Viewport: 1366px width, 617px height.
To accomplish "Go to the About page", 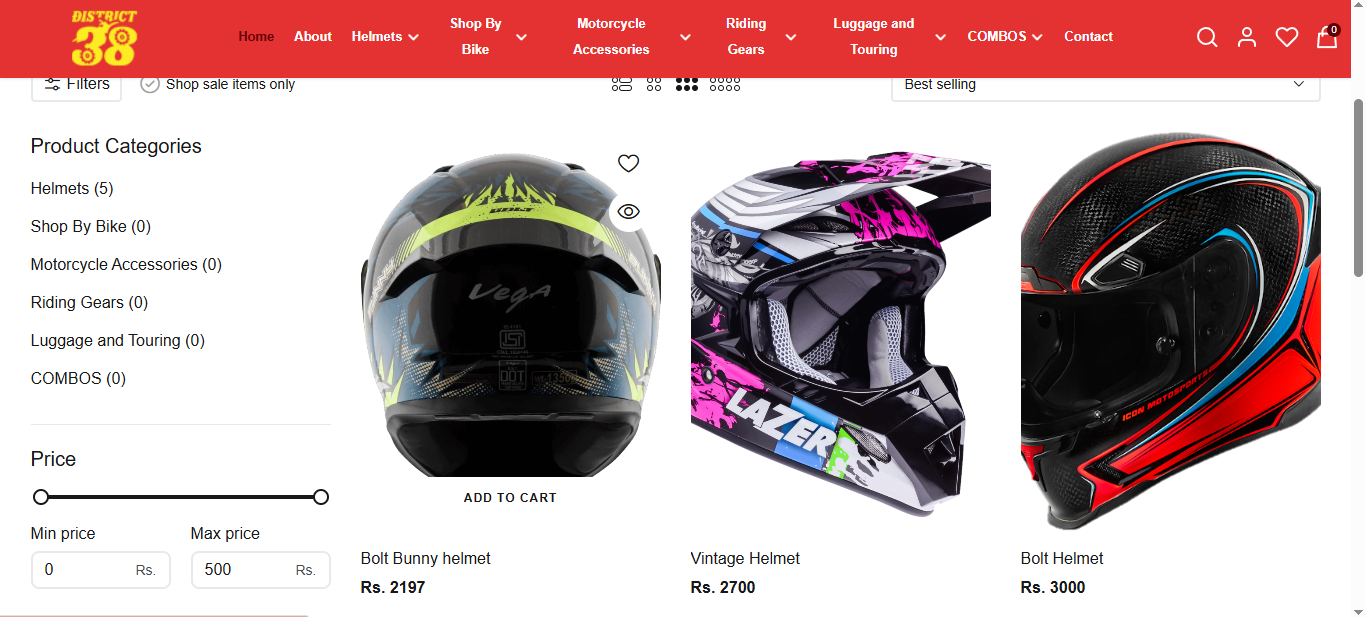I will pos(313,36).
